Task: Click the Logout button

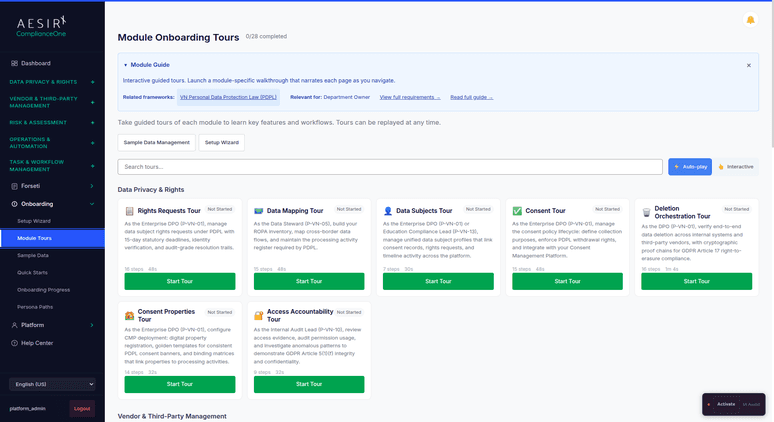Action: [82, 409]
